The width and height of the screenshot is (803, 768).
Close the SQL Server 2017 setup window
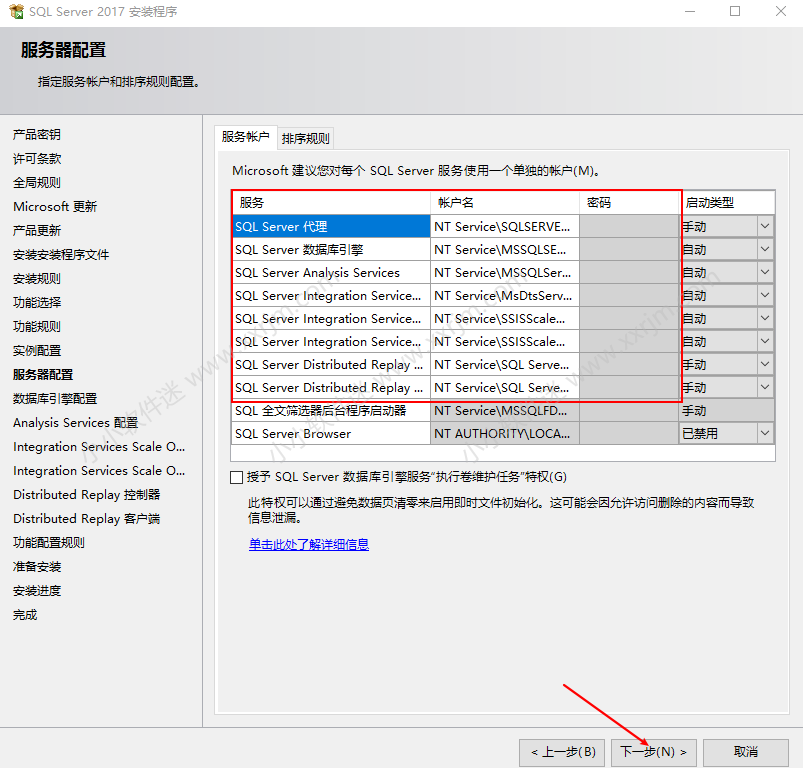click(780, 11)
